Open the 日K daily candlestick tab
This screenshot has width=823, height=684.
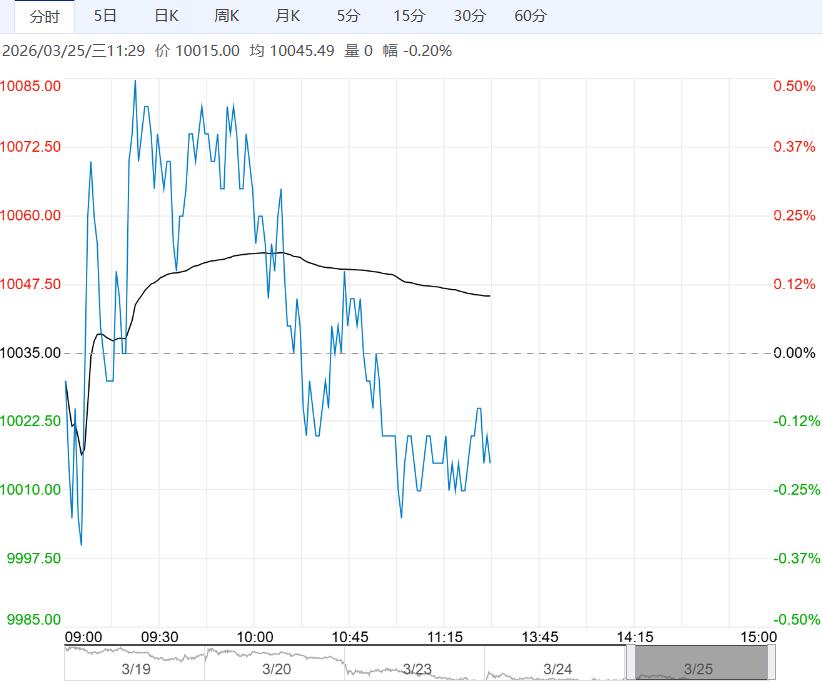166,16
